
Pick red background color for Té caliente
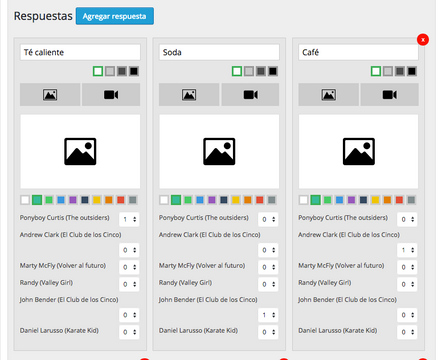pyautogui.click(x=121, y=200)
